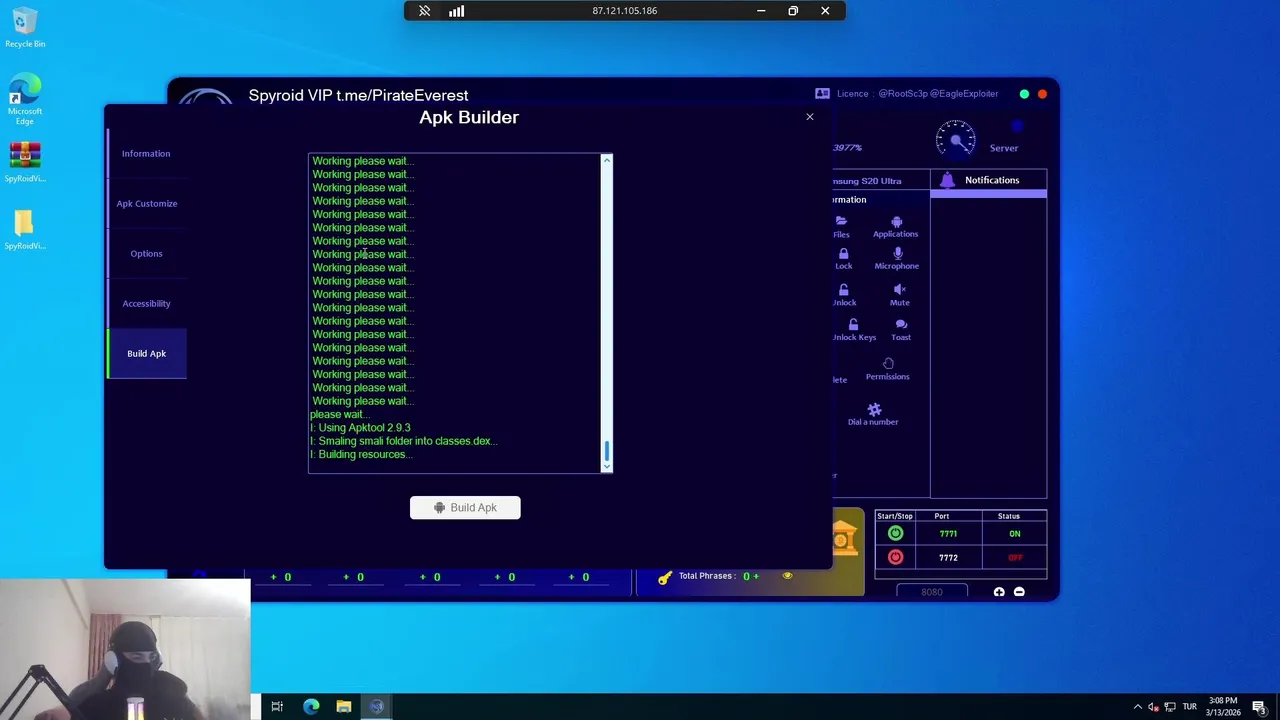Expand hidden system tray icons chevron

1137,707
